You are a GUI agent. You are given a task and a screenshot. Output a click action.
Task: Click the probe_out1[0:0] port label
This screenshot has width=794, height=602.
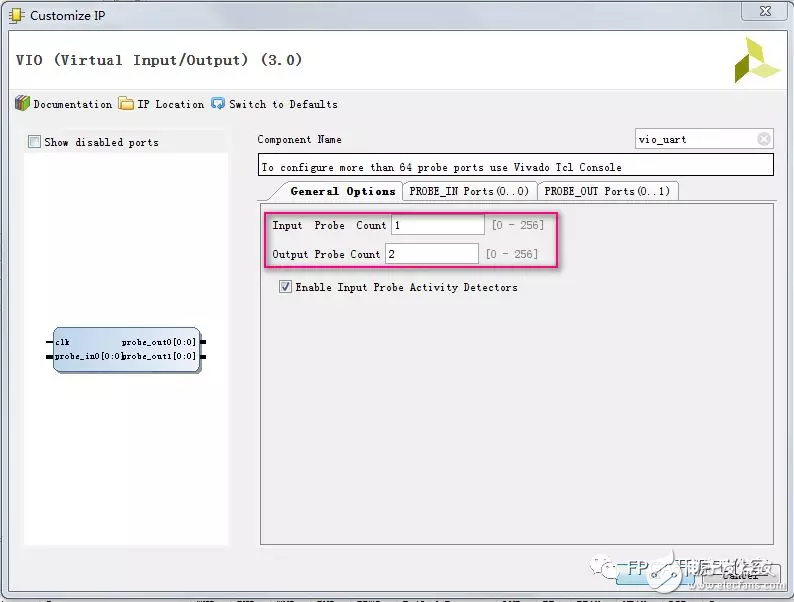coord(159,356)
